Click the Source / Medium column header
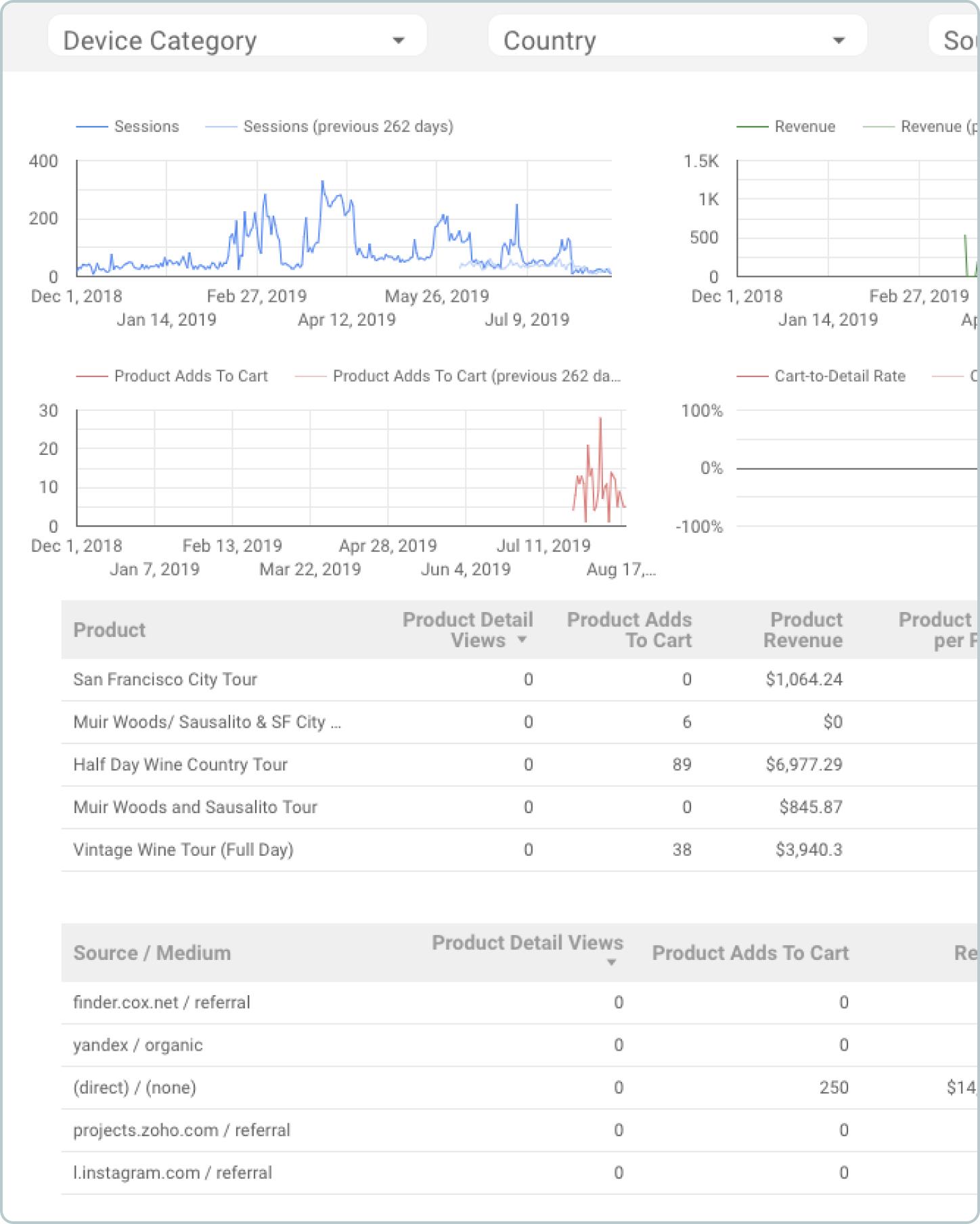This screenshot has height=1224, width=980. [x=152, y=953]
